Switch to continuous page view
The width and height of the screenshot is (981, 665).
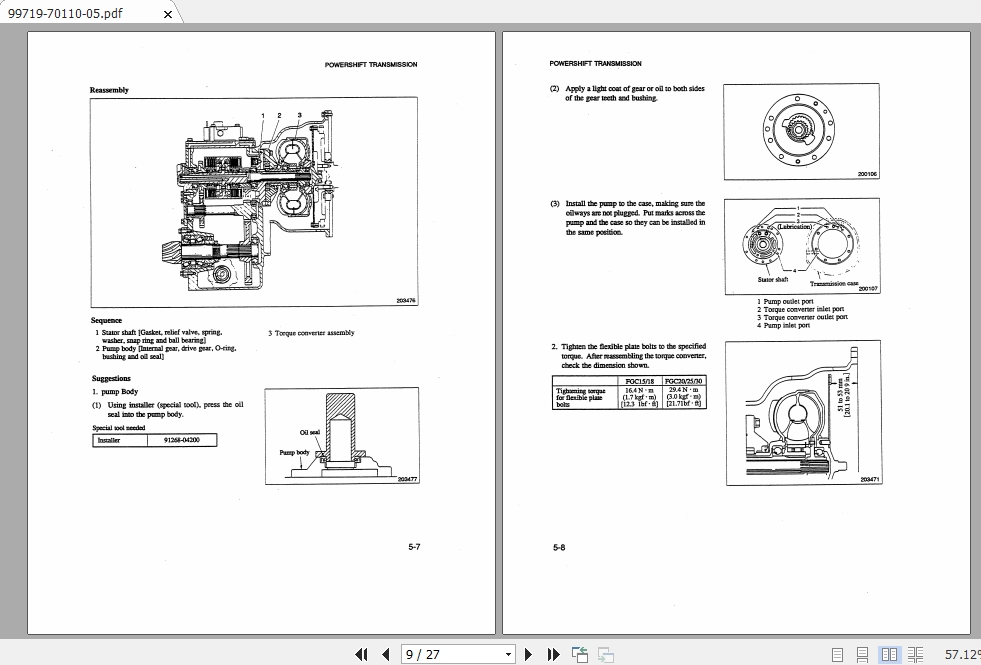[862, 655]
